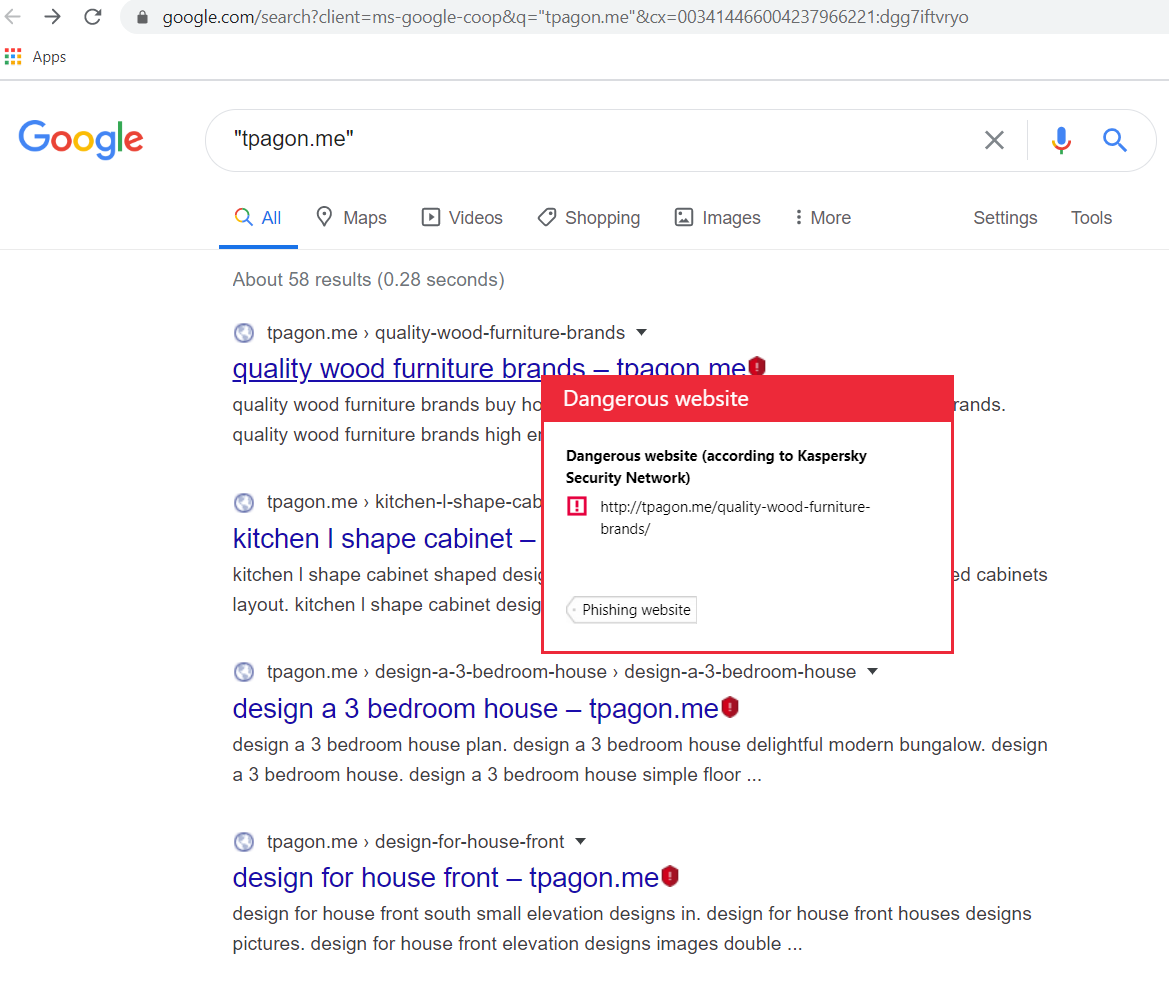
Task: Open the design for house front result link
Action: [x=446, y=878]
